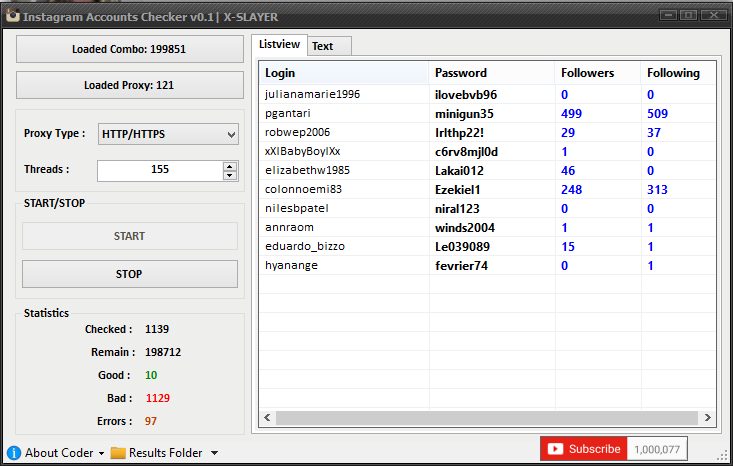Sort by the Following column header
This screenshot has height=466, width=733.
pos(678,73)
